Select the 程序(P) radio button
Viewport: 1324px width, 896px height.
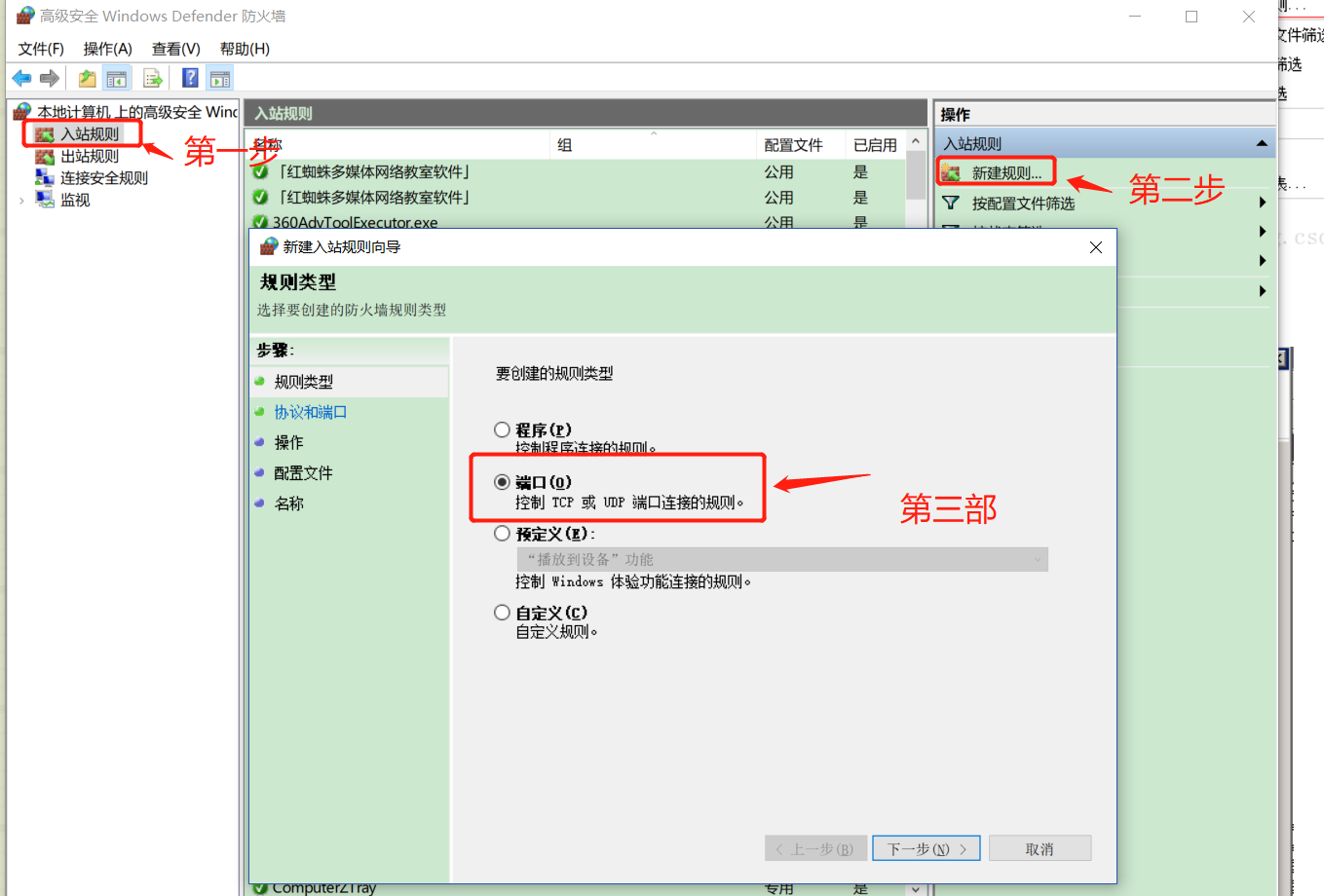tap(502, 429)
